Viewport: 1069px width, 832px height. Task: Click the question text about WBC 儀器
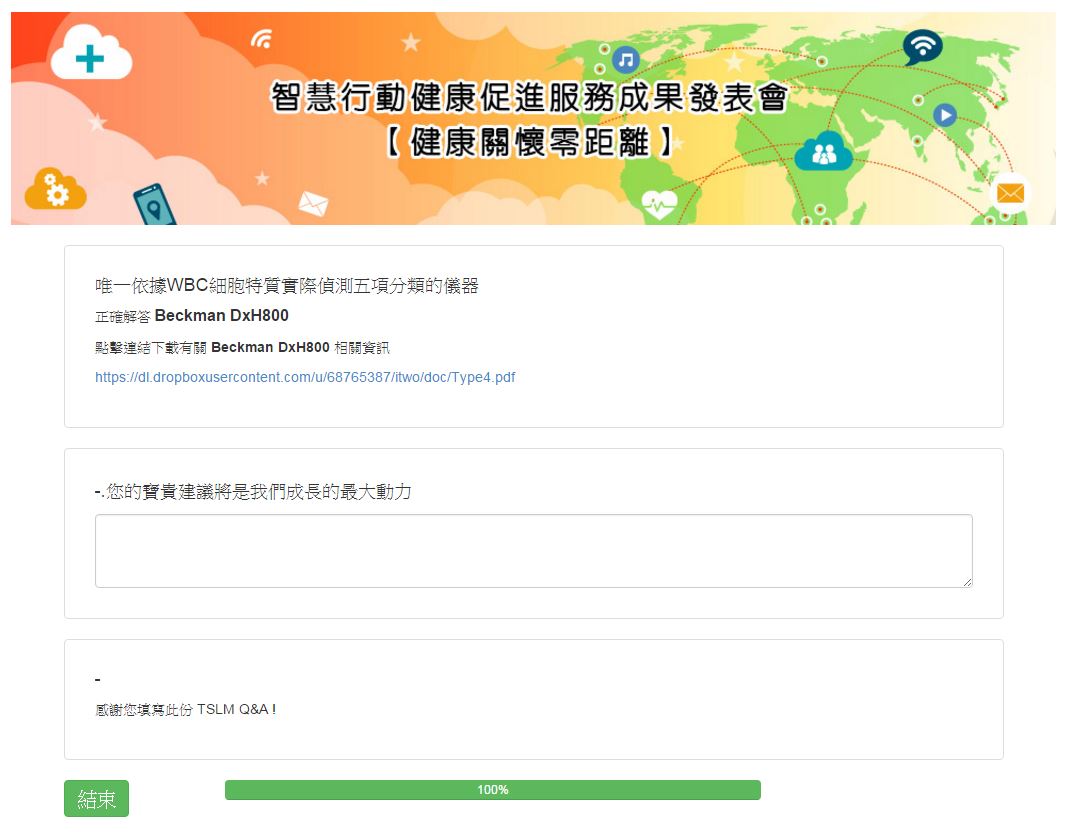tap(287, 285)
